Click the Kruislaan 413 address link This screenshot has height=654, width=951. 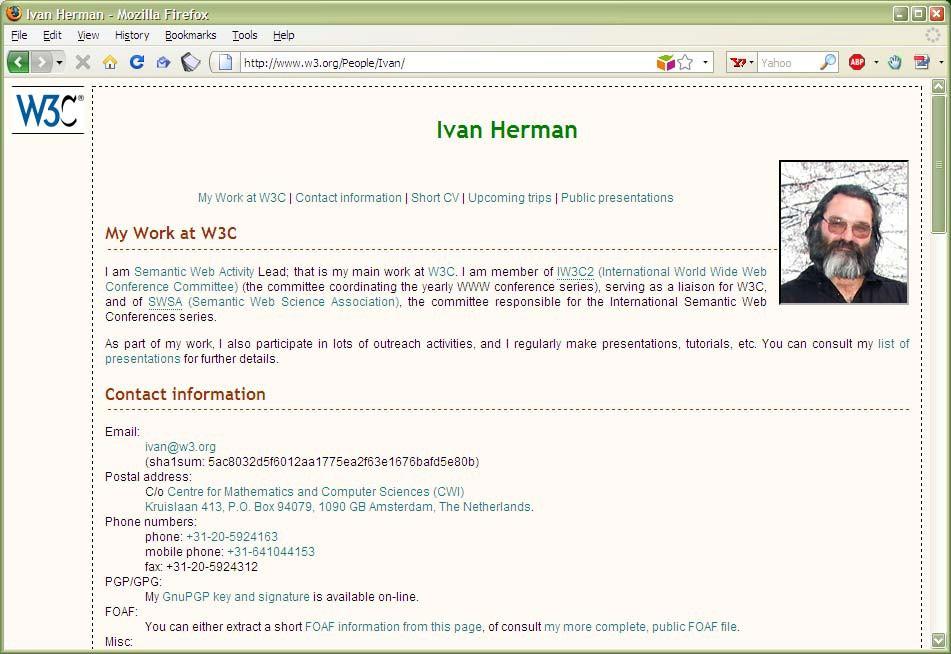(338, 507)
